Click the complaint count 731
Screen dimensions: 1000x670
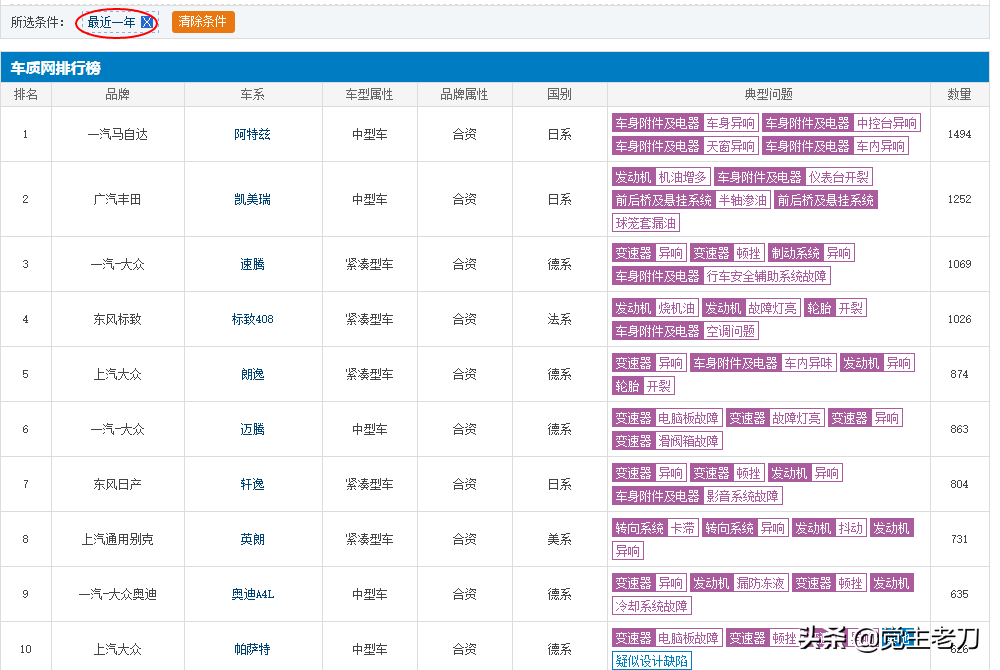click(959, 539)
